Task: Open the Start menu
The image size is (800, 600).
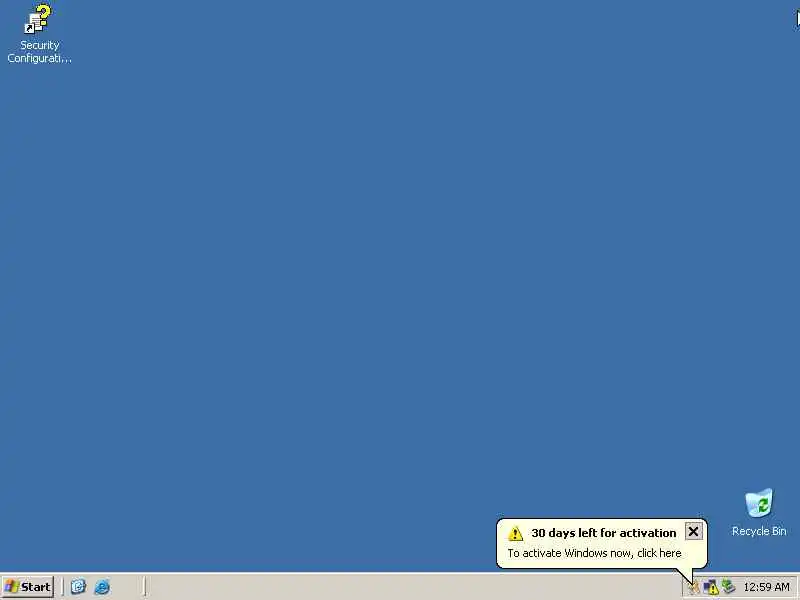Action: (x=28, y=587)
